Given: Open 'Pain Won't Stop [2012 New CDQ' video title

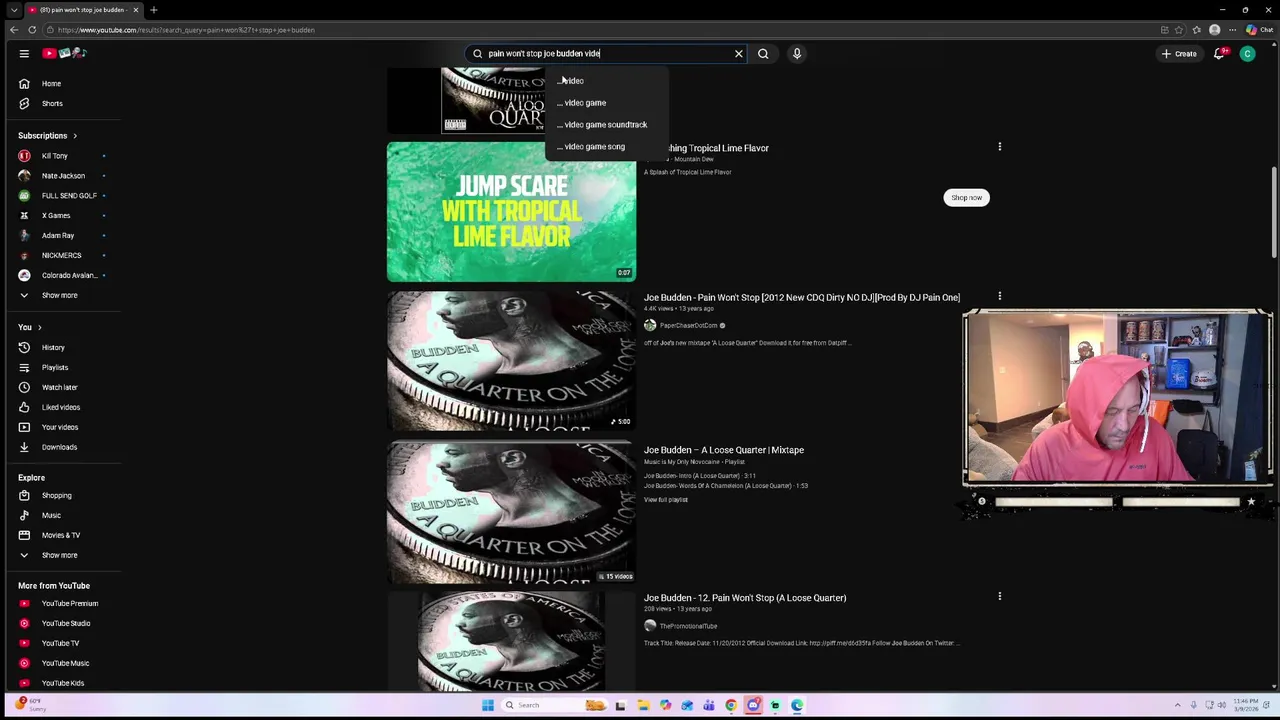Looking at the screenshot, I should [x=801, y=298].
